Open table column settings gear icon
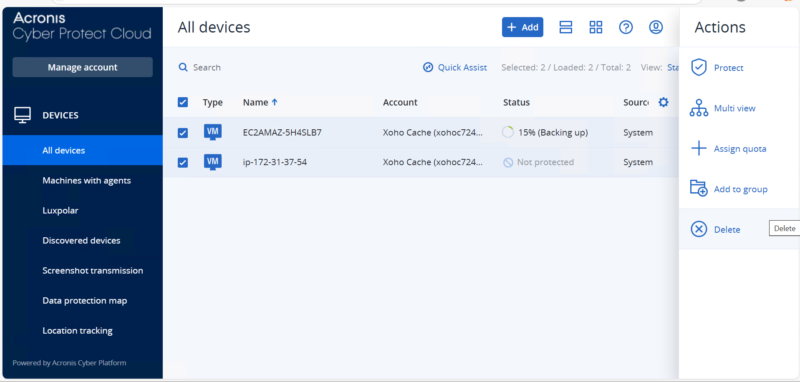The image size is (800, 382). coord(663,102)
